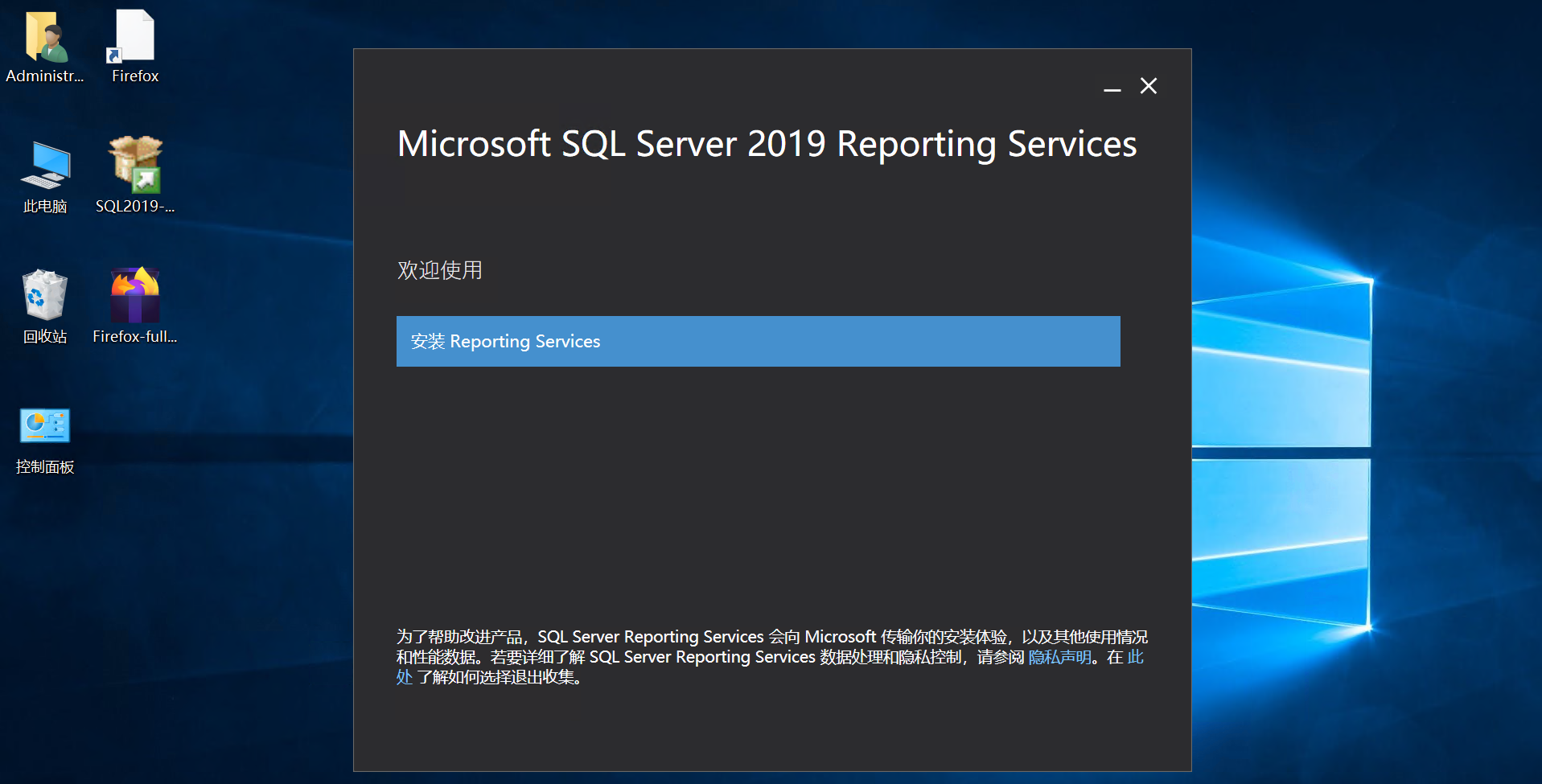Click the 此处 opt-out link
The height and width of the screenshot is (784, 1542).
[x=1135, y=657]
